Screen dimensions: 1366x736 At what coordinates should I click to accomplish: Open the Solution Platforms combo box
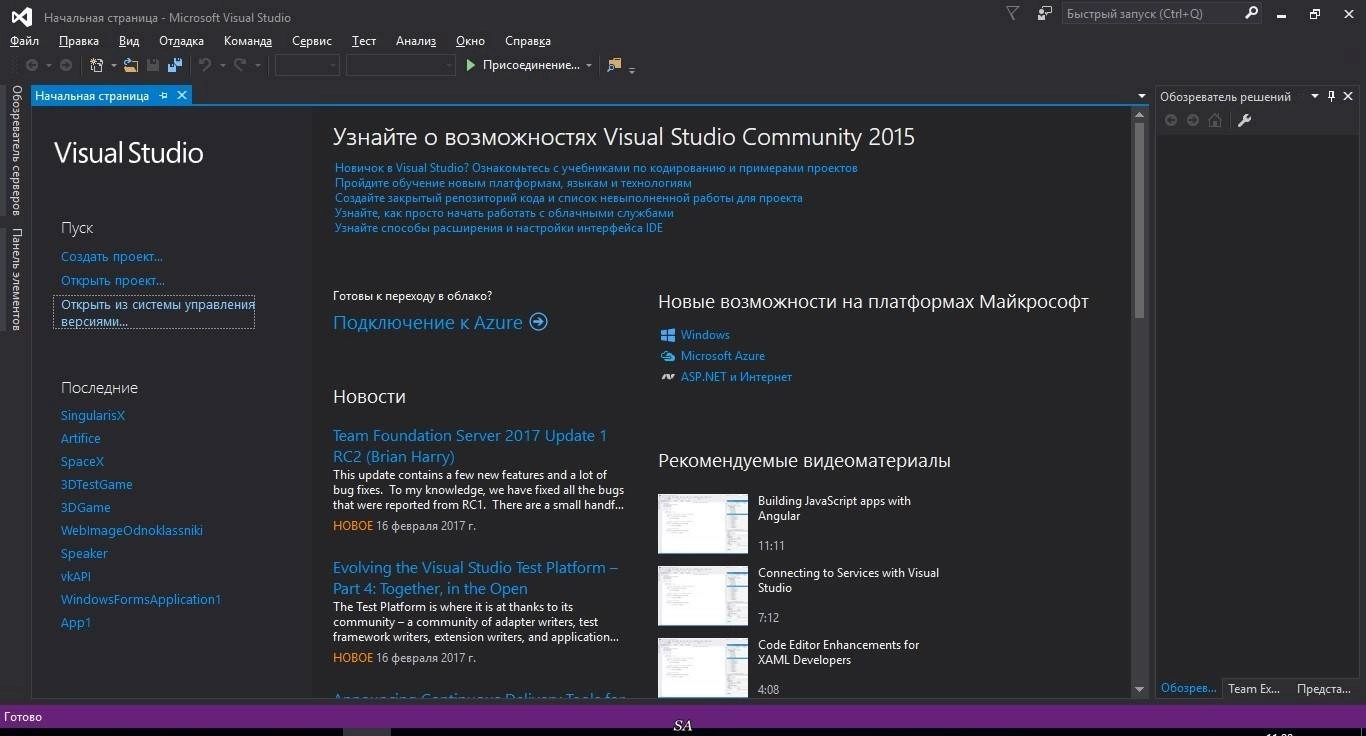click(x=401, y=65)
